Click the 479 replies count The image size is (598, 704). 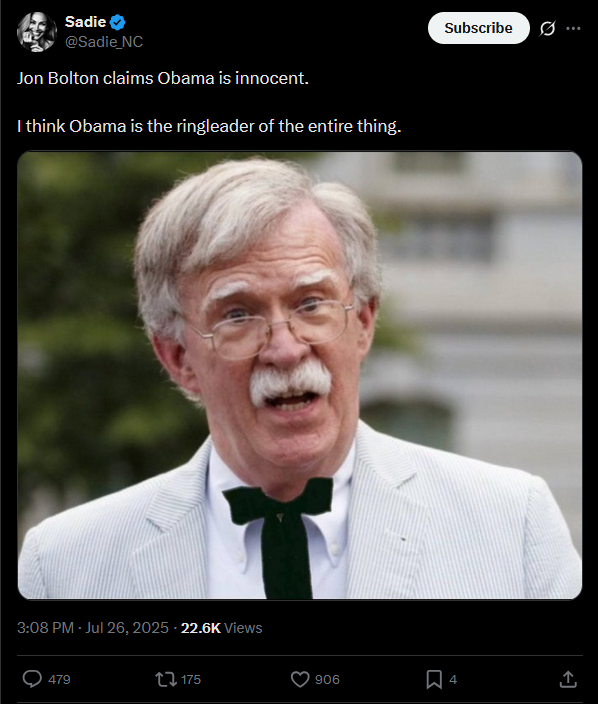[x=59, y=679]
